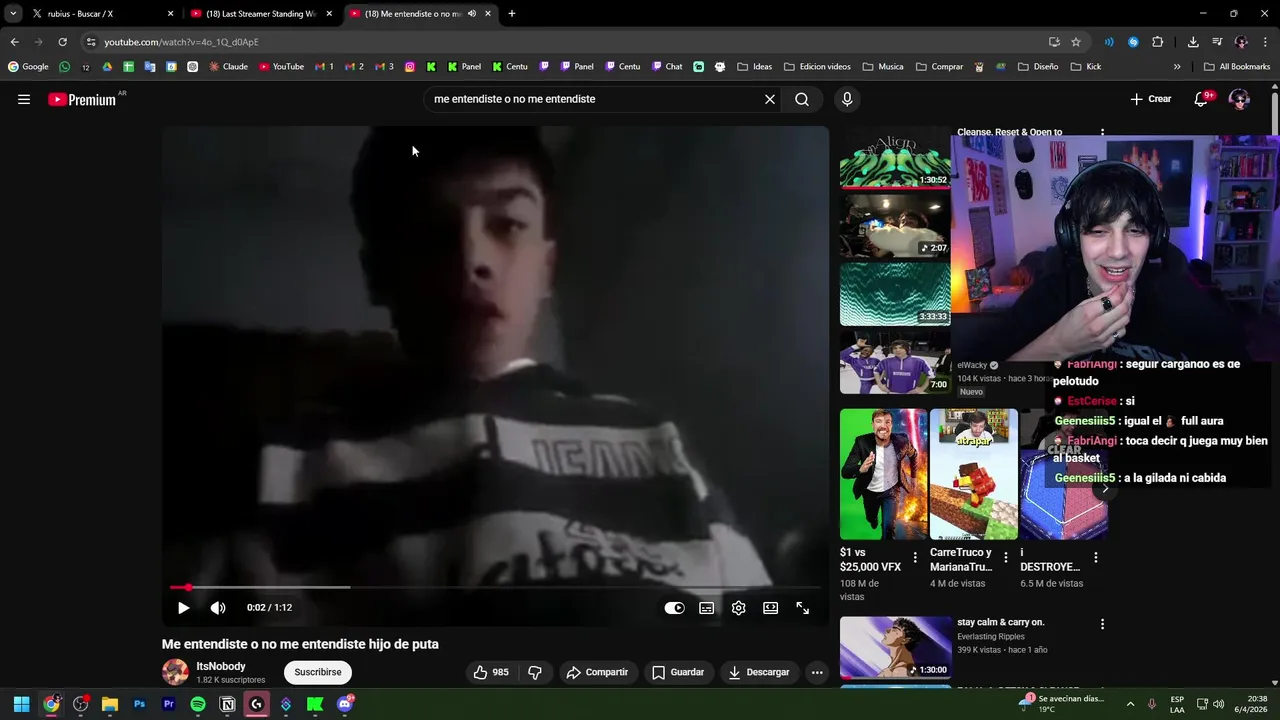The height and width of the screenshot is (720, 1280).
Task: Reload the current page
Action: [62, 42]
